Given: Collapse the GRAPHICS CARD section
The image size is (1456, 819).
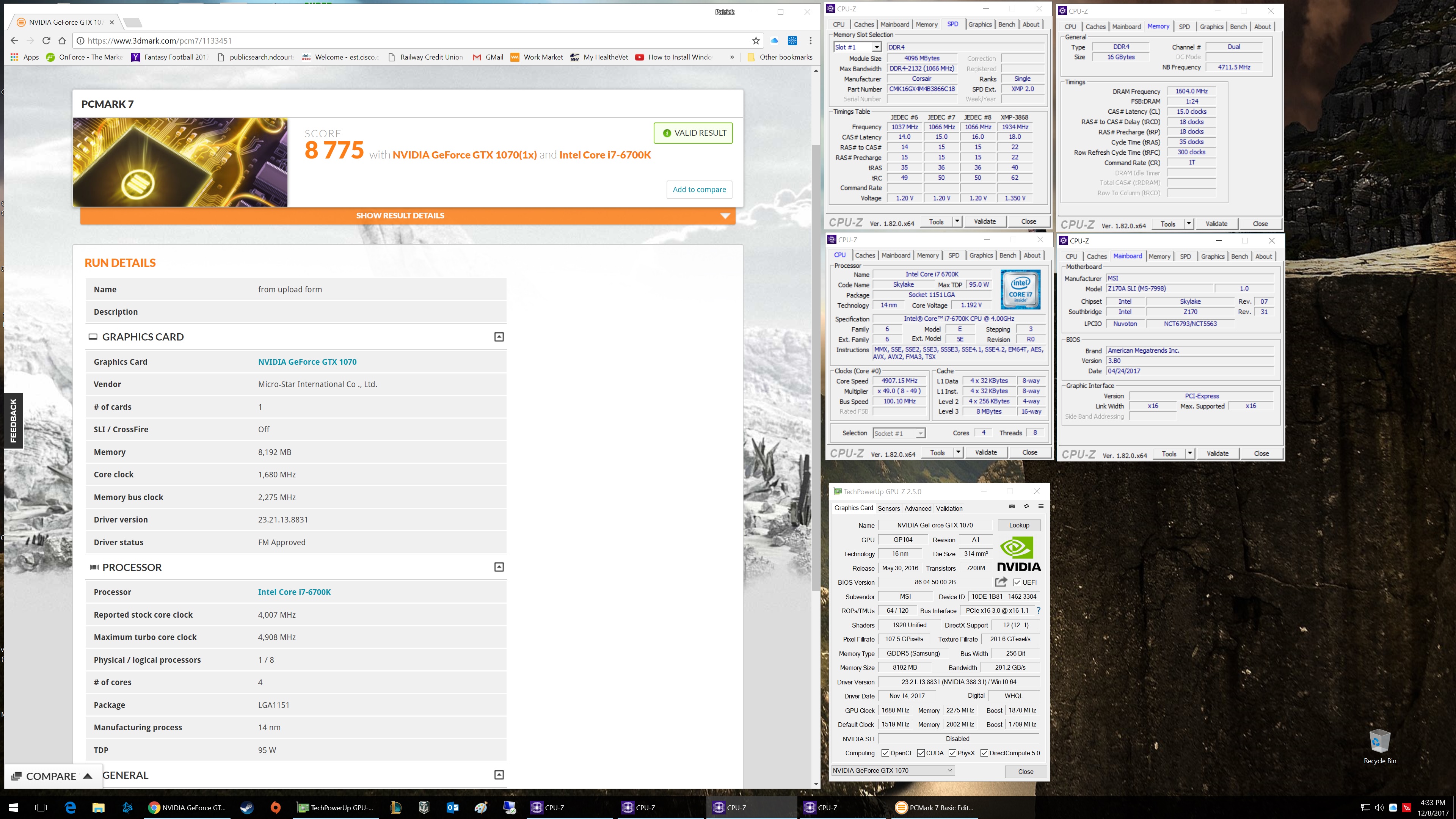Looking at the screenshot, I should (499, 337).
